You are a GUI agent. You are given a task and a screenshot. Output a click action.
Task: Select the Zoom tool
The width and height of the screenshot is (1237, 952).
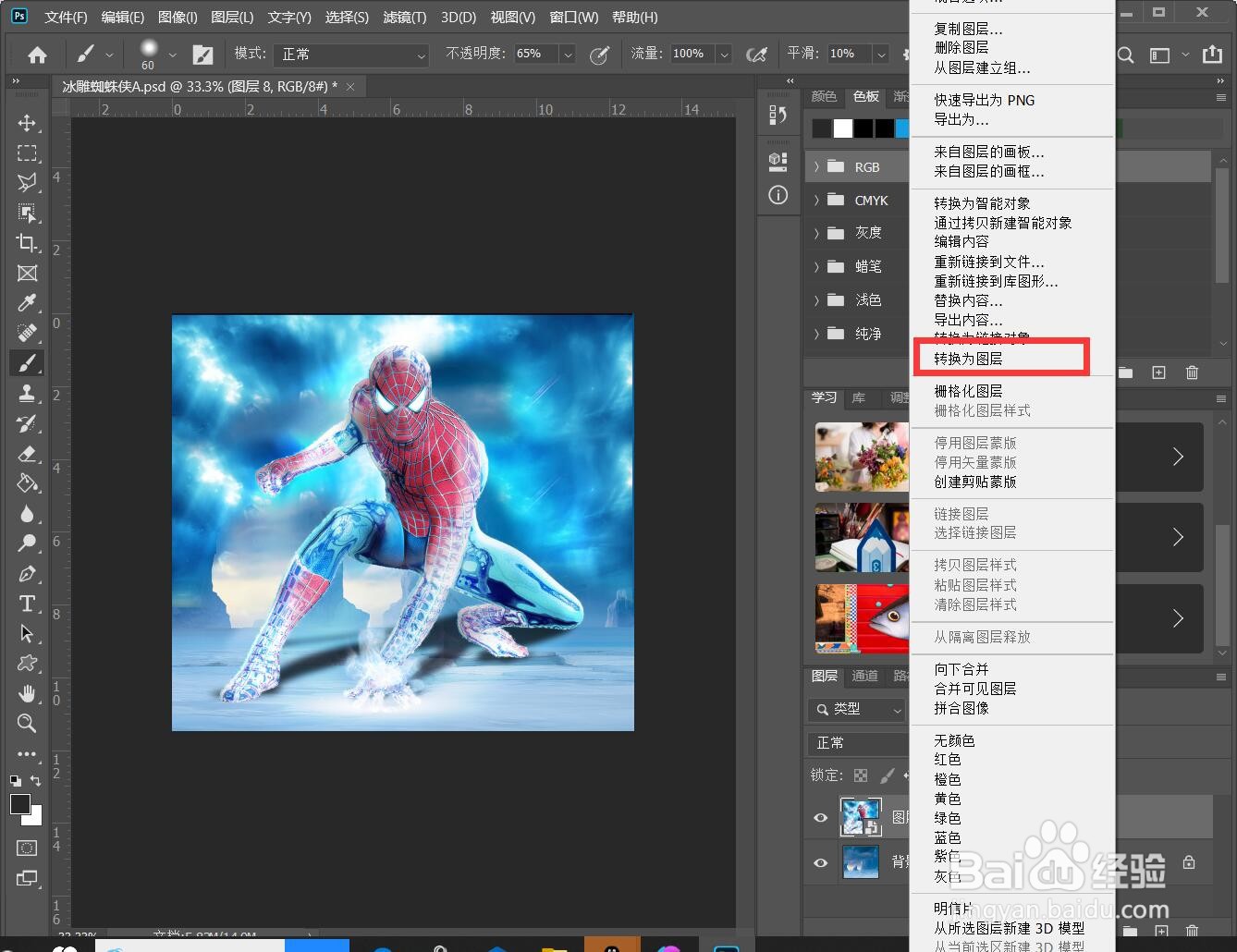coord(27,723)
